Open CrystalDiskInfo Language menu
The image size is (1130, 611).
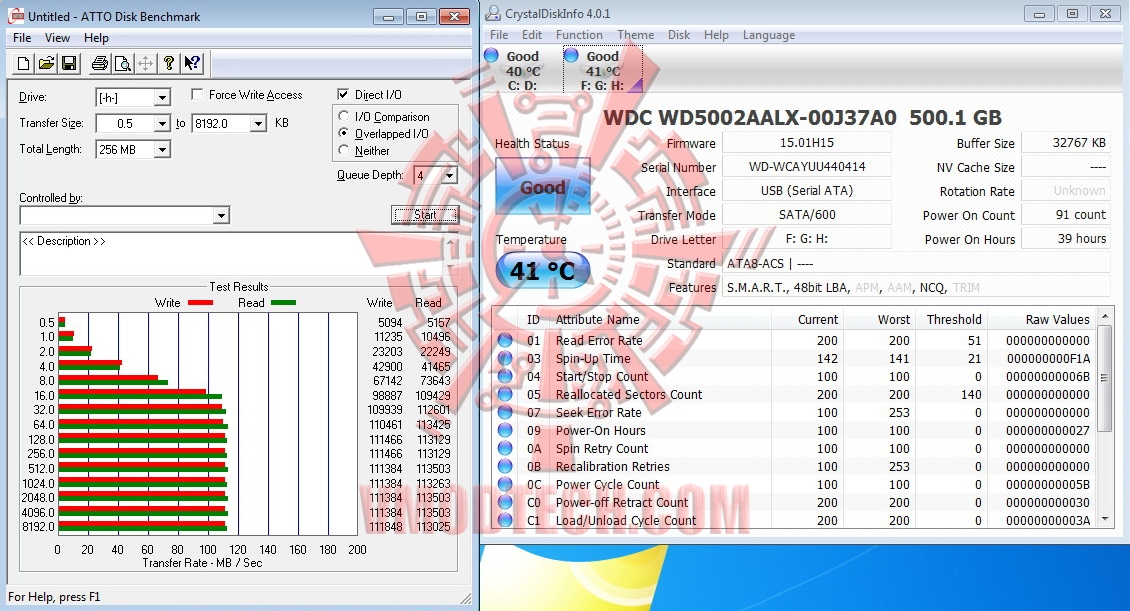point(769,35)
